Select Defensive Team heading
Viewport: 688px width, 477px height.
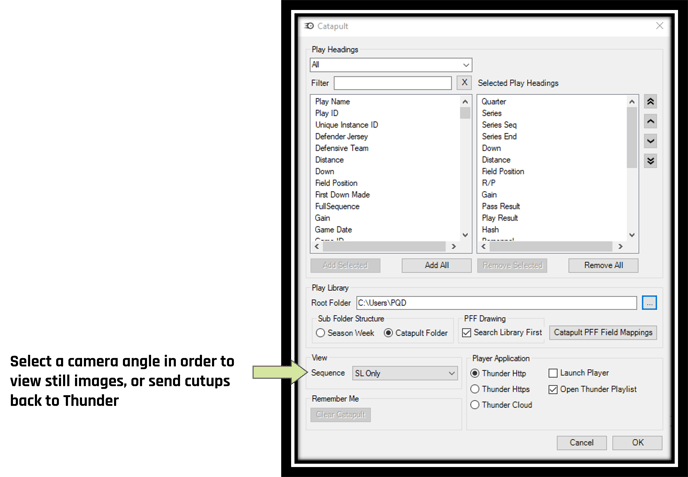[341, 148]
